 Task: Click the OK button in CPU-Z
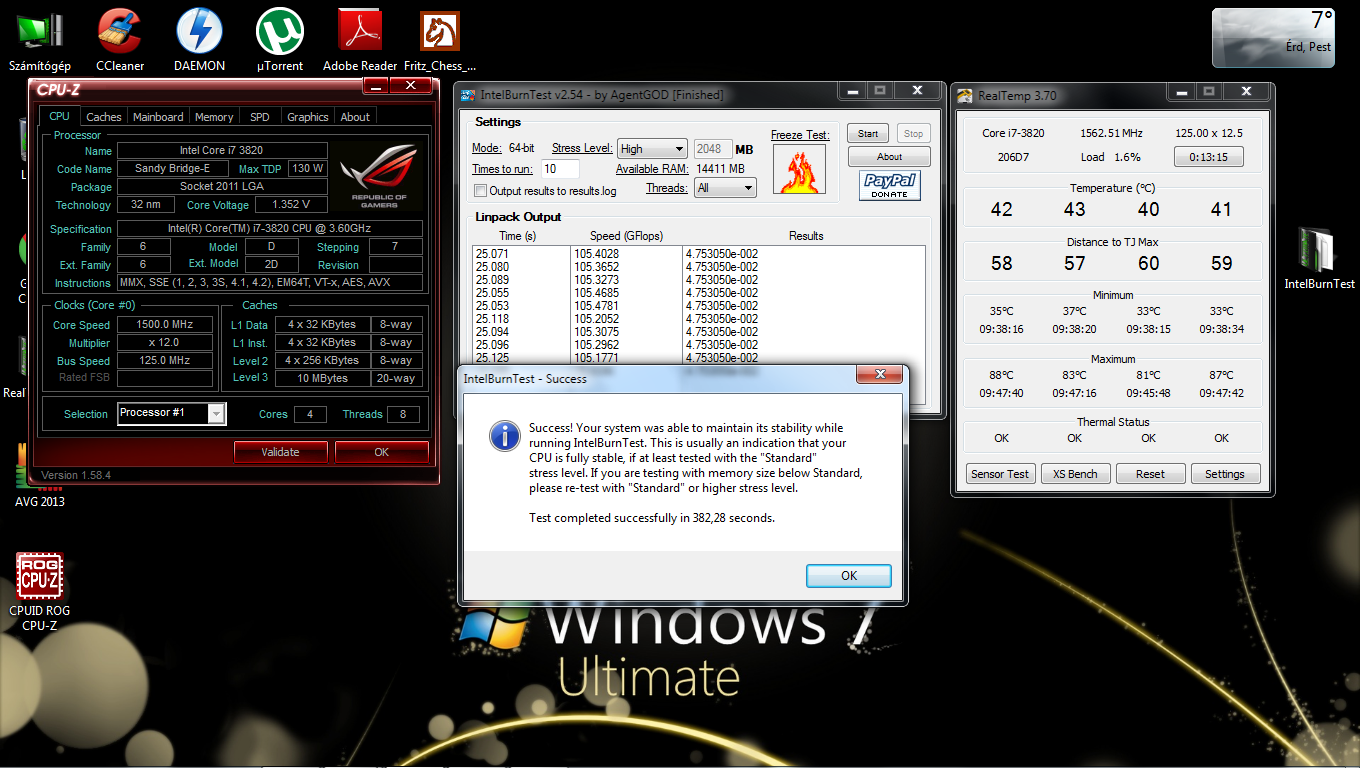[x=382, y=452]
